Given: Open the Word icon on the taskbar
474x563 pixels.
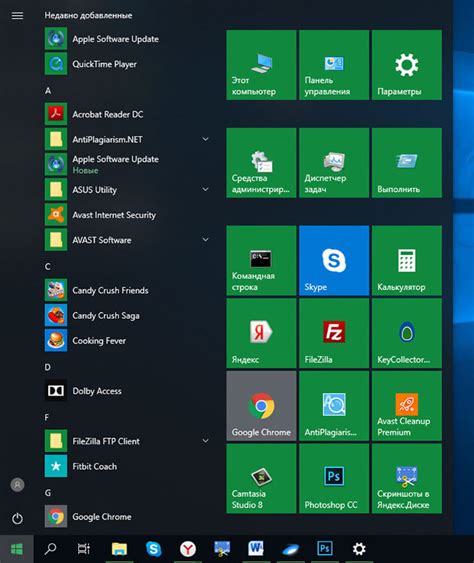Looking at the screenshot, I should [256, 549].
